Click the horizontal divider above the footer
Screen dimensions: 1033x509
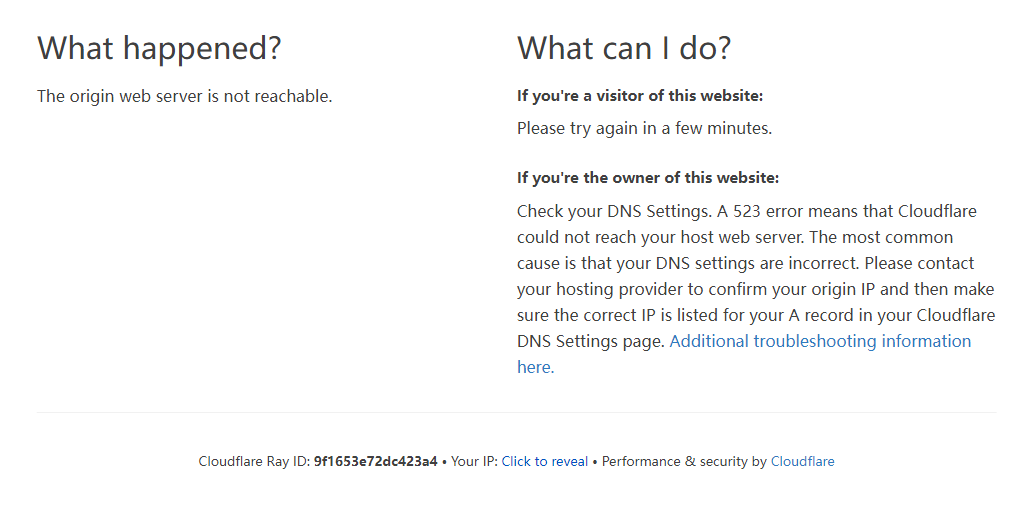coord(516,412)
